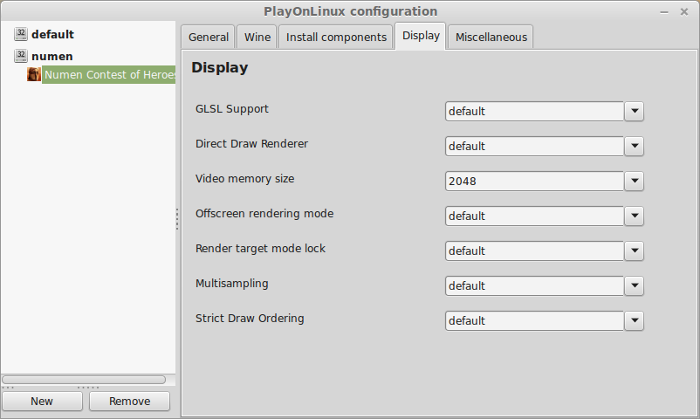Screen dimensions: 700x419
Task: Click the Remove button
Action: (x=129, y=401)
